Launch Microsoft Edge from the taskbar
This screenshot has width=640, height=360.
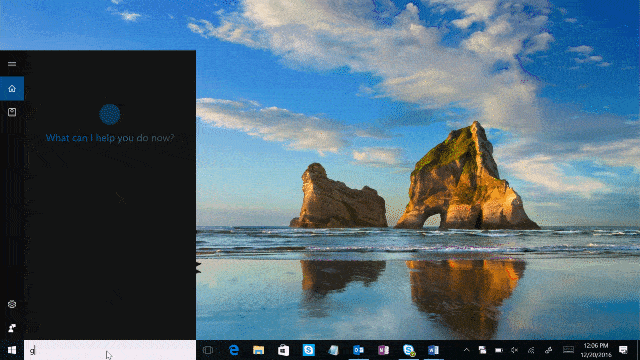pos(233,350)
